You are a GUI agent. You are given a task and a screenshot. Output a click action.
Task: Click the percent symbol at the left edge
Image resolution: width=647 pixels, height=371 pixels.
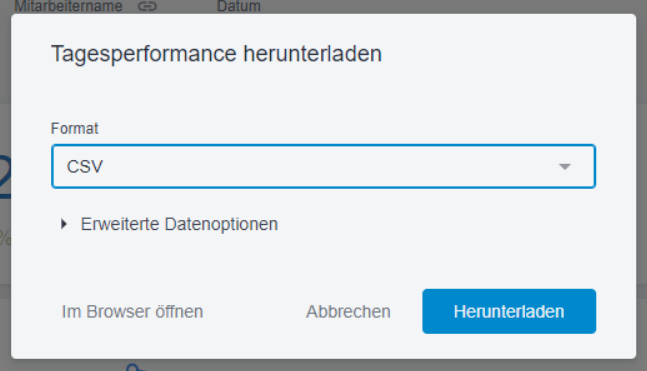[5, 238]
